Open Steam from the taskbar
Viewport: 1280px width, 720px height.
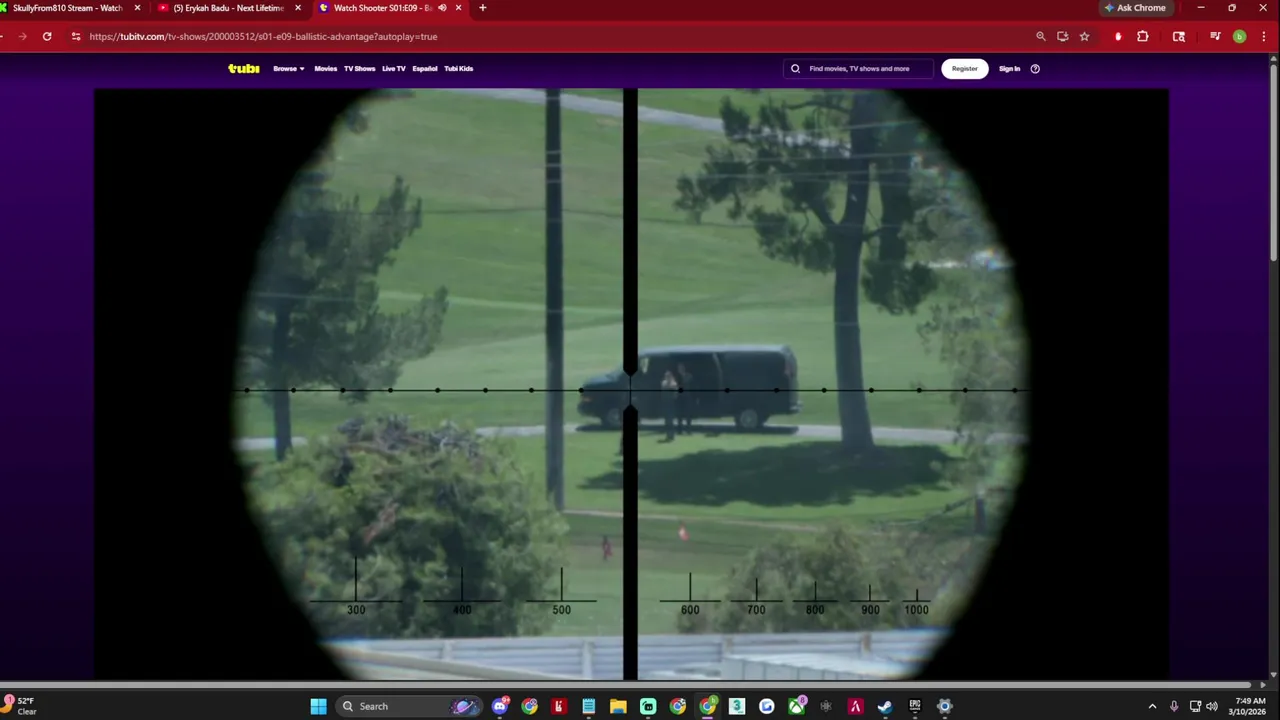click(x=885, y=706)
